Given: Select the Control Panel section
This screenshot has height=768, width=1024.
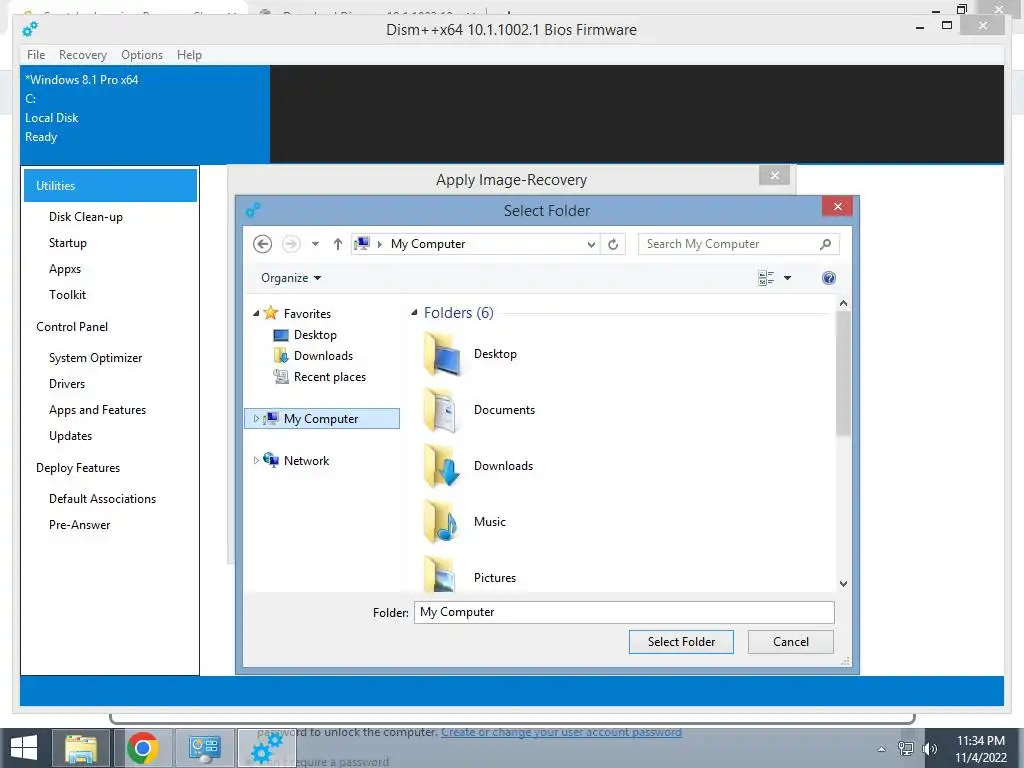Looking at the screenshot, I should pos(72,327).
